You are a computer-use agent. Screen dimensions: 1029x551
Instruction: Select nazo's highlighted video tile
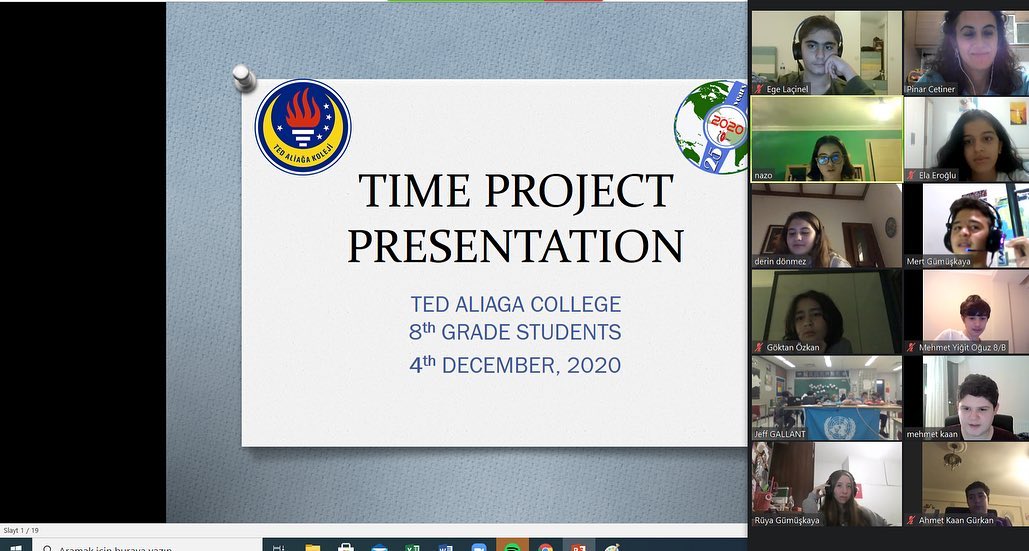[x=827, y=139]
